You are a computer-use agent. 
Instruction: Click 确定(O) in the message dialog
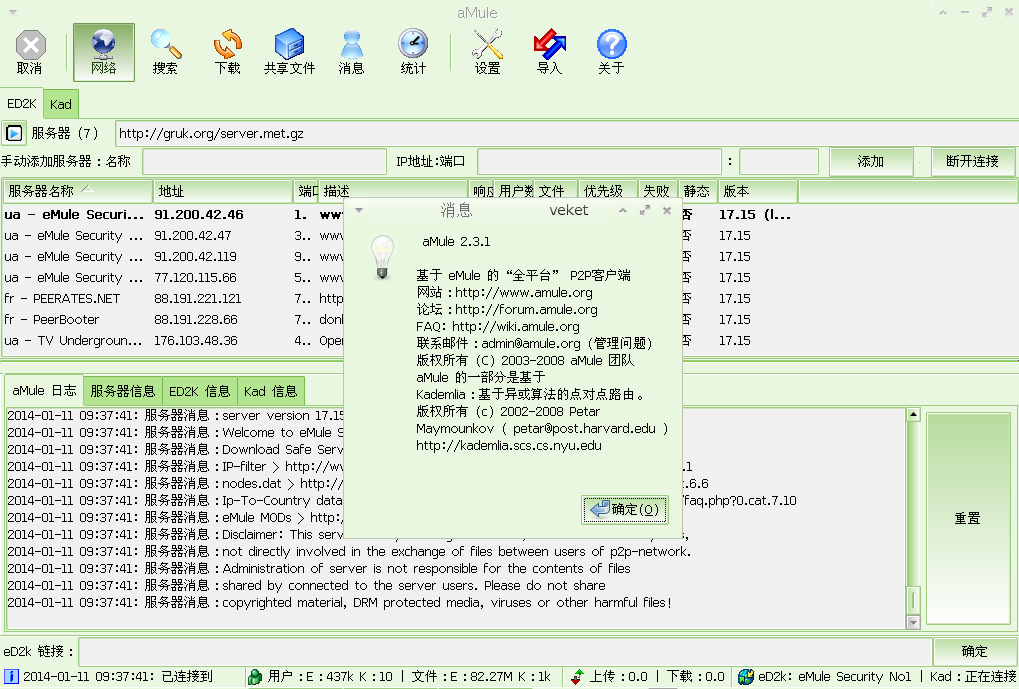(625, 509)
